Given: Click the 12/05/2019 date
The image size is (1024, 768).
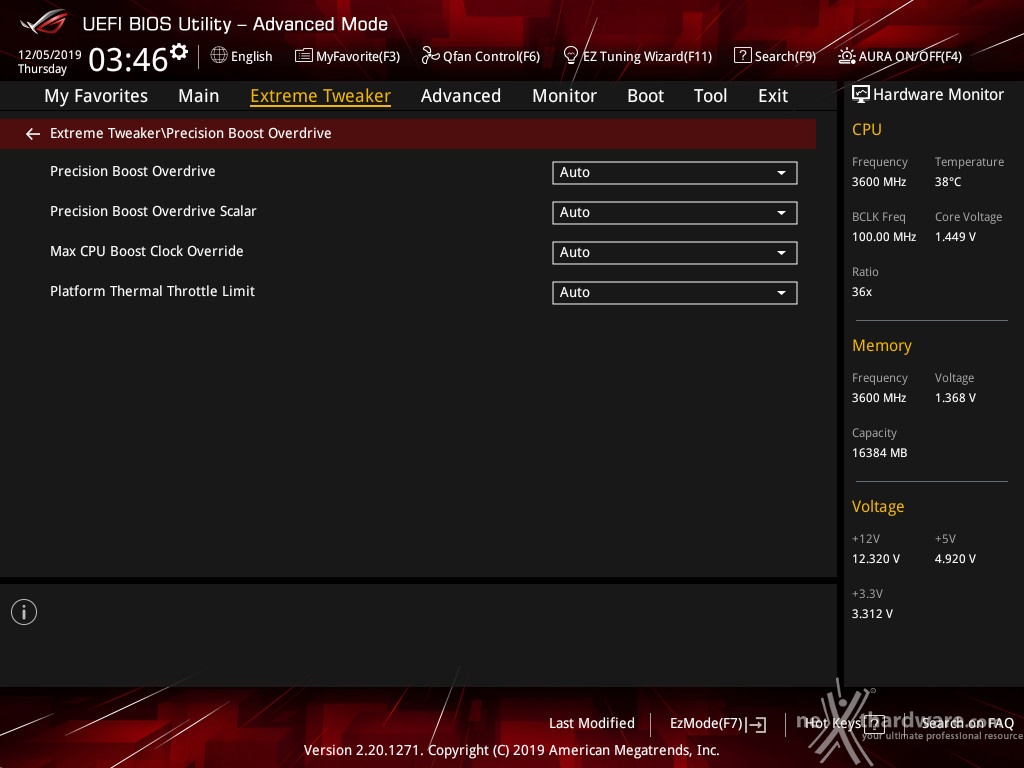Looking at the screenshot, I should [x=50, y=55].
